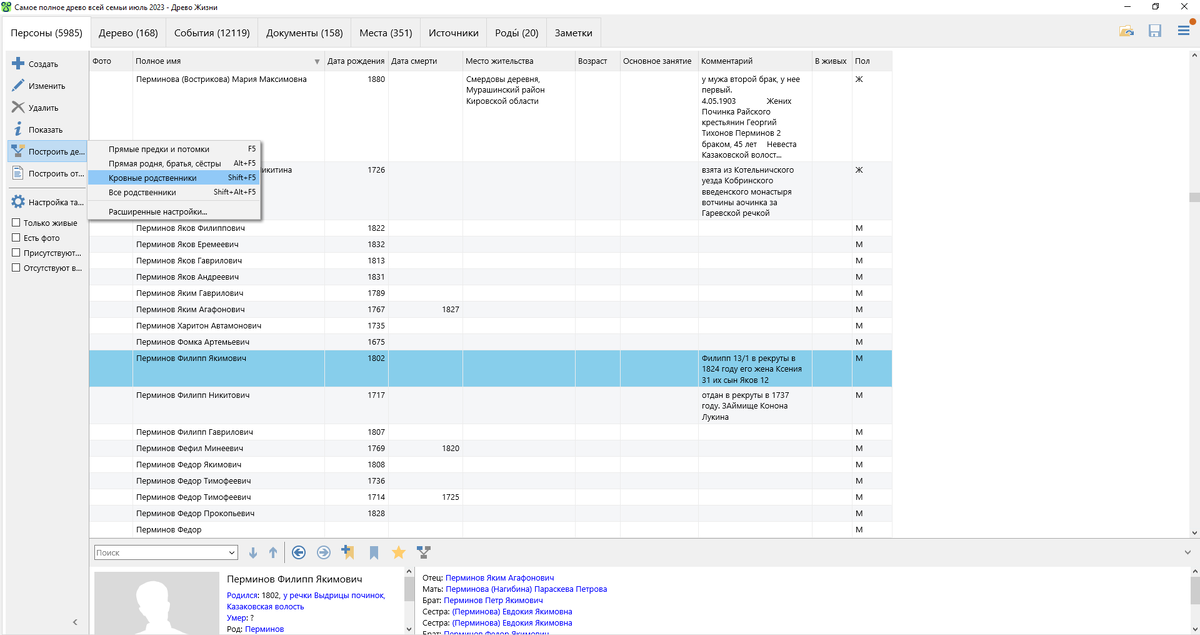1200x635 pixels.
Task: Select Все родственники menu entry
Action: [x=175, y=192]
